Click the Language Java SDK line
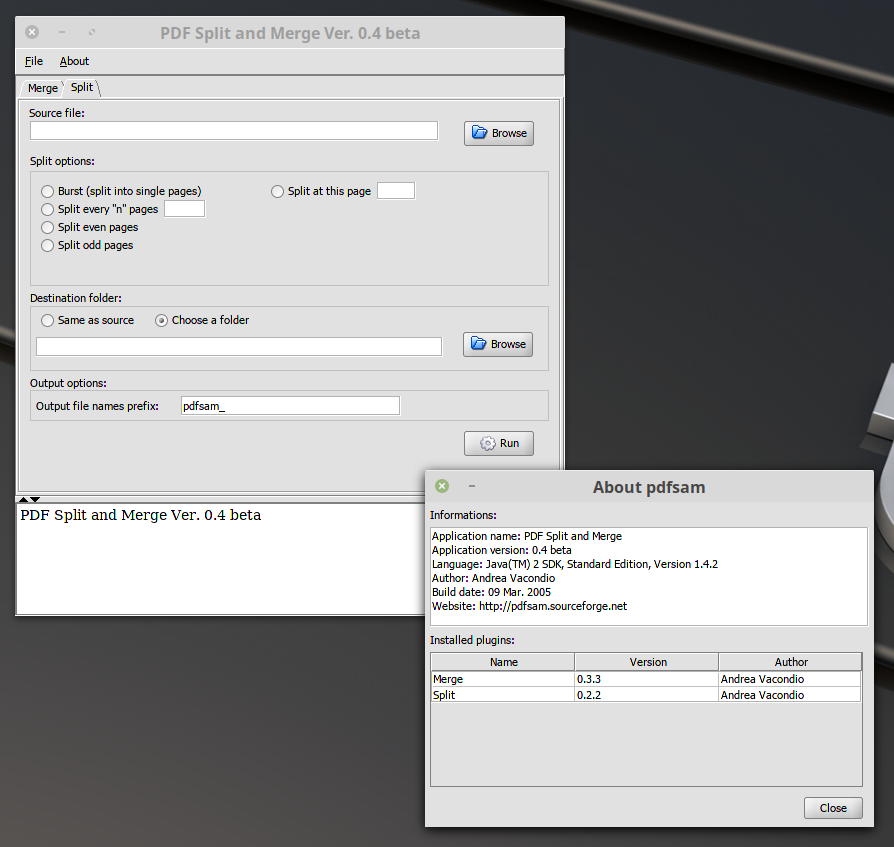Screen dimensions: 894x847 575,564
